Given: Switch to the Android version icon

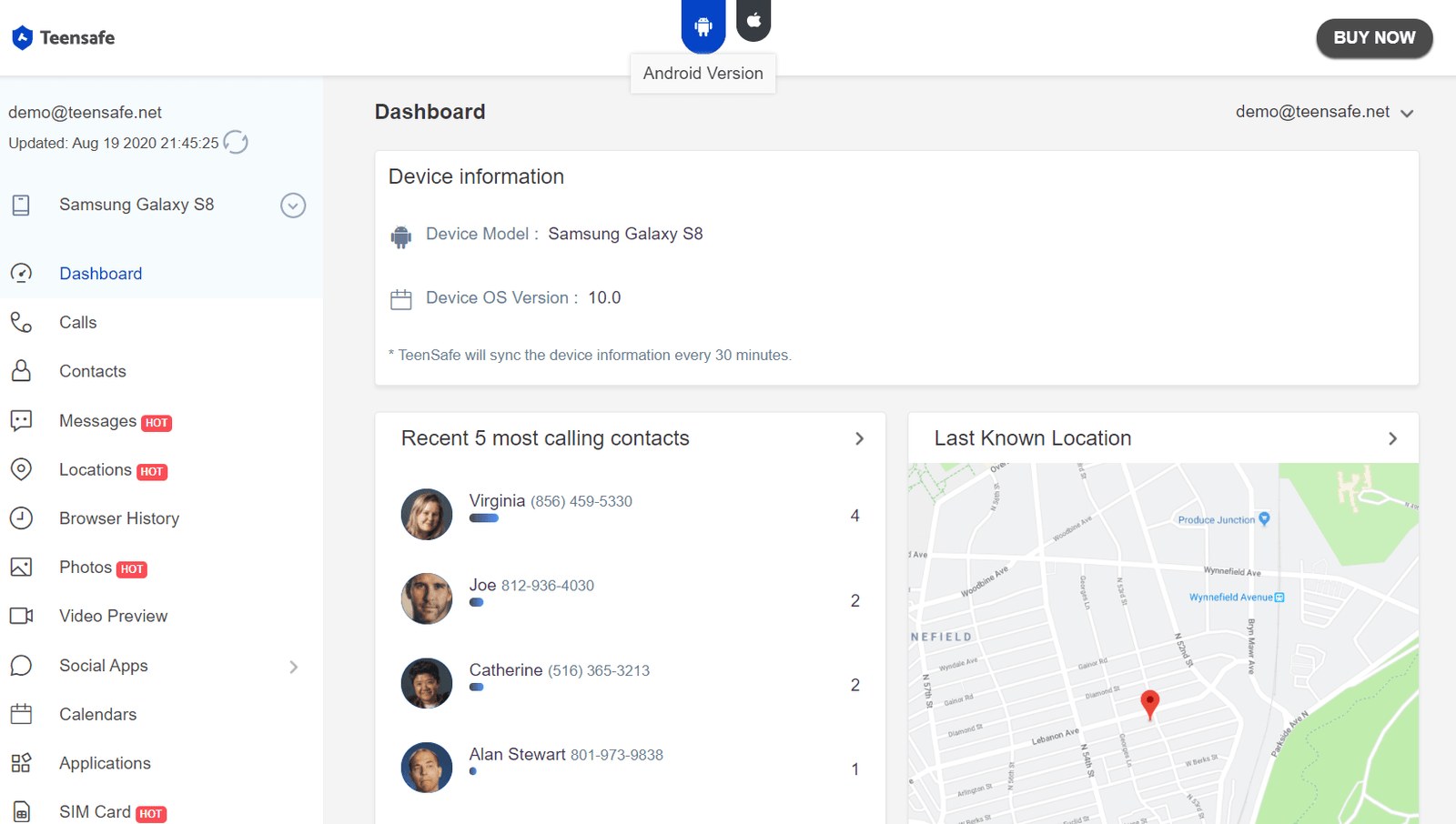Looking at the screenshot, I should pos(703,25).
